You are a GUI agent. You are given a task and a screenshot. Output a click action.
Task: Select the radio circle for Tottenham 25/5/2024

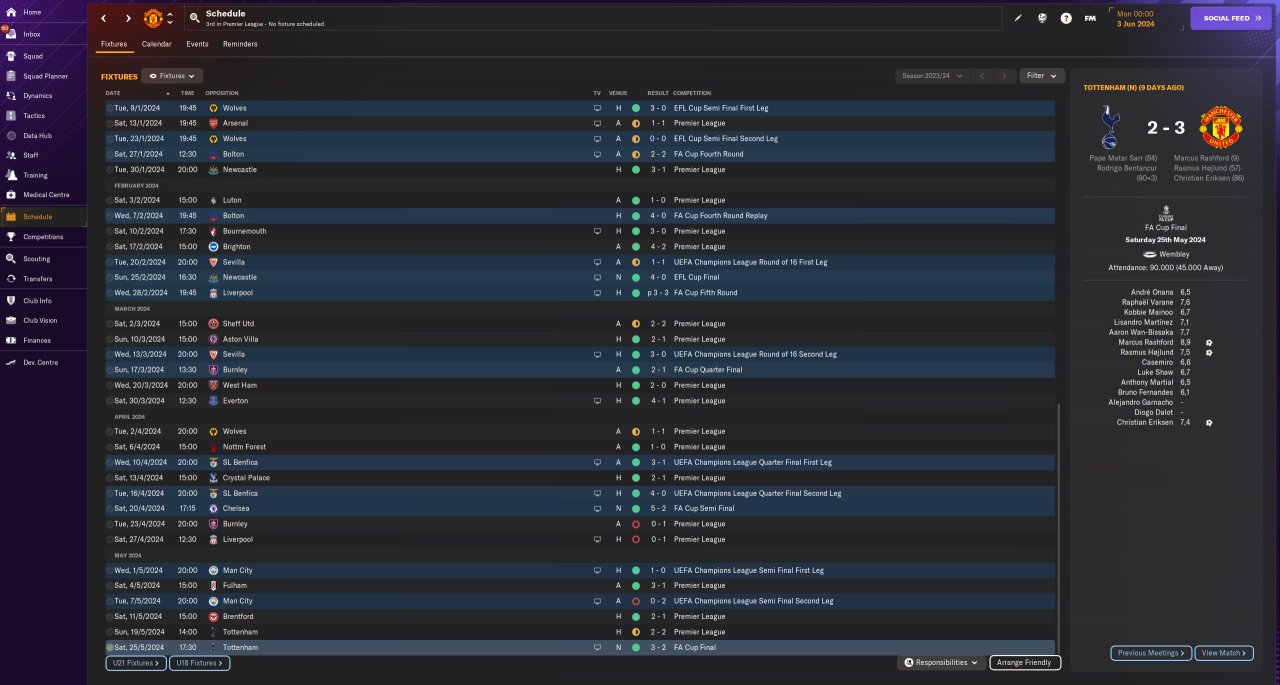(x=110, y=648)
